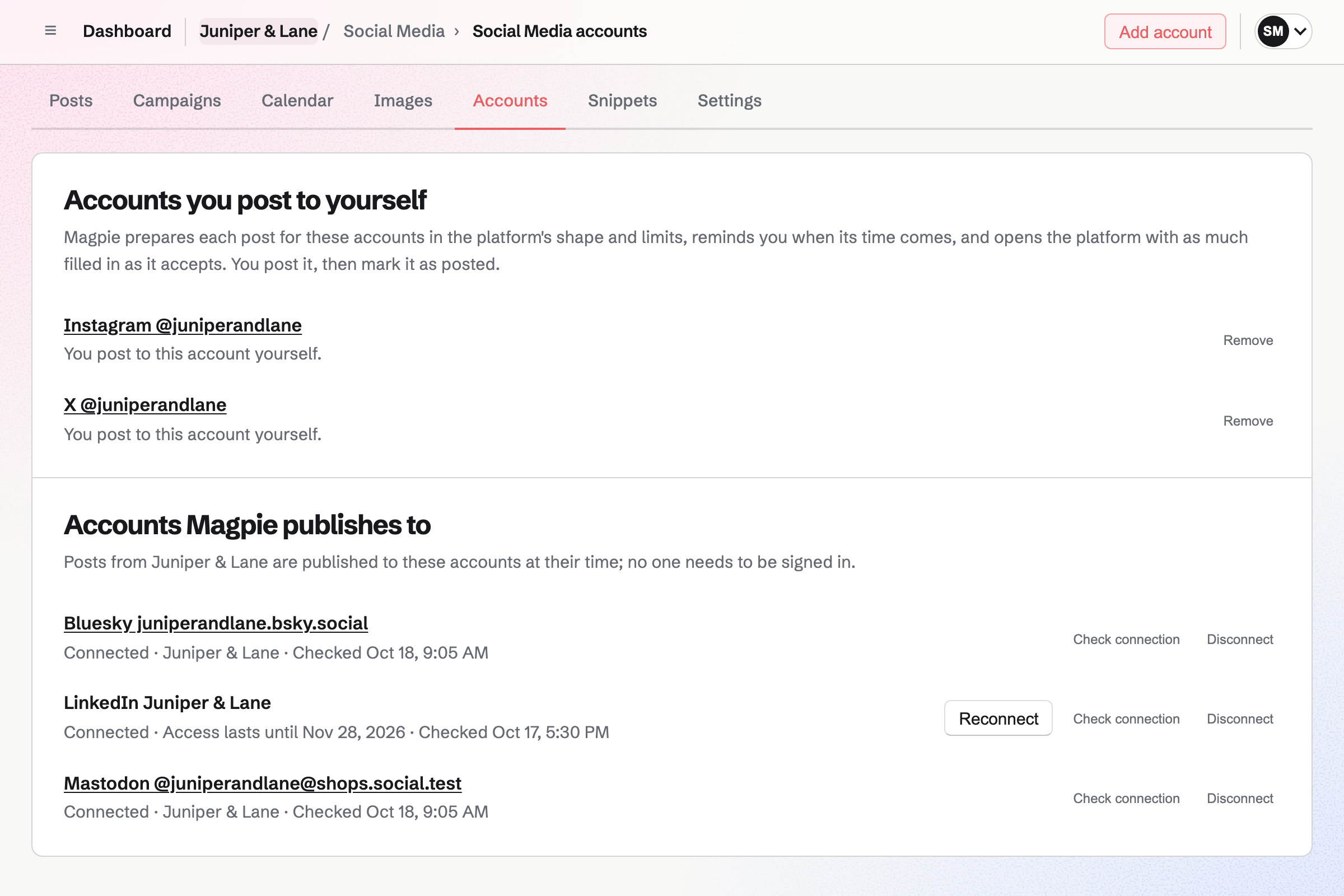Click Bluesky 'Checked Oct 18, 9:05 AM' status
Viewport: 1344px width, 896px height.
coord(390,653)
